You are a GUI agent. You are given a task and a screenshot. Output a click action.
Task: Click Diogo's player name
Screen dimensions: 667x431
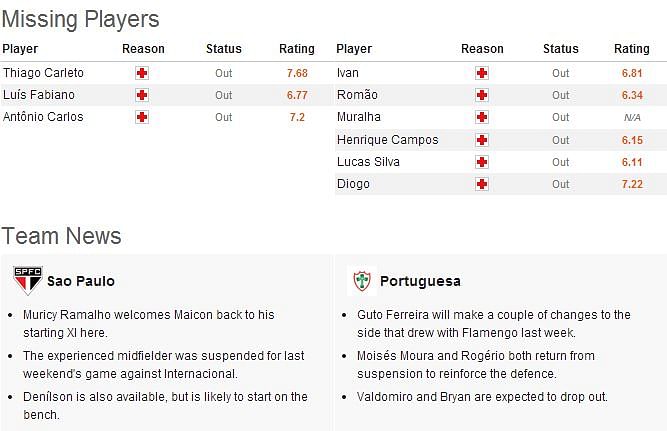pos(353,184)
